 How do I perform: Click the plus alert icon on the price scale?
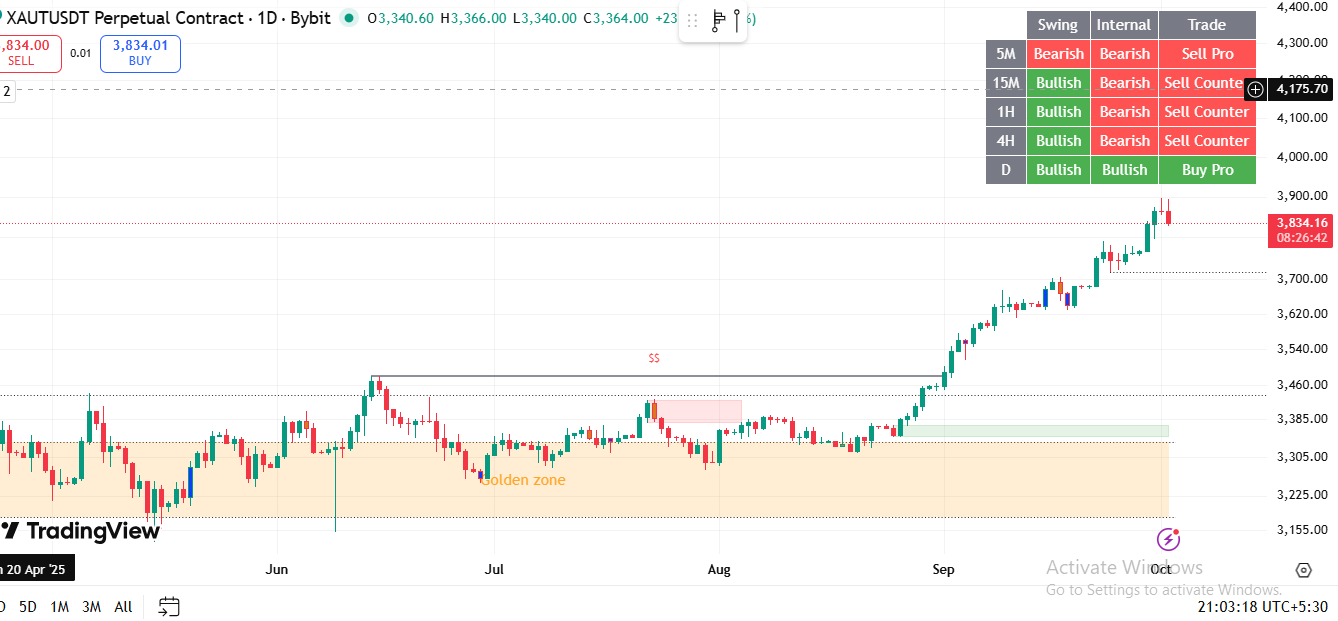1255,89
